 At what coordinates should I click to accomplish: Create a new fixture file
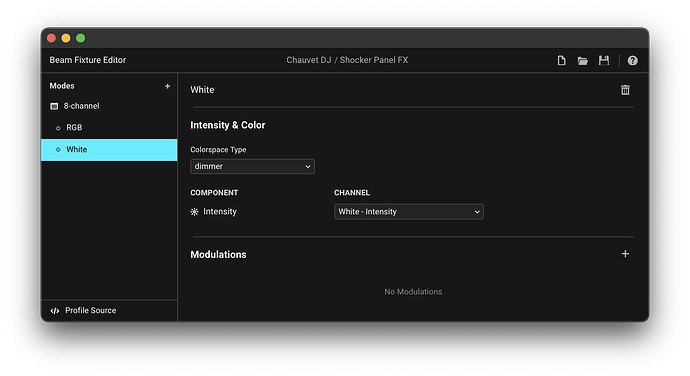[x=561, y=60]
